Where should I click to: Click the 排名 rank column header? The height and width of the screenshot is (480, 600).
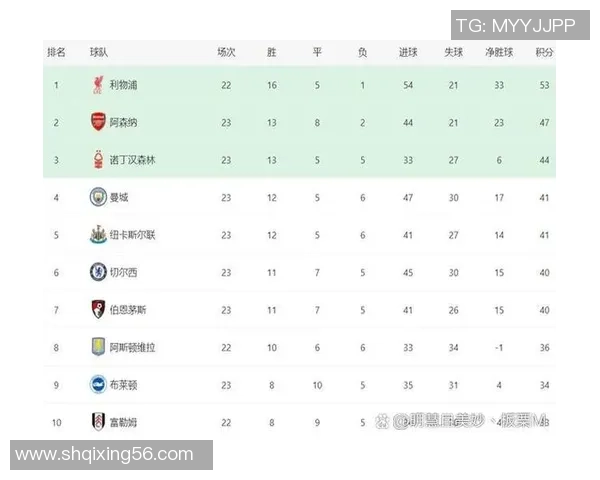(x=56, y=52)
